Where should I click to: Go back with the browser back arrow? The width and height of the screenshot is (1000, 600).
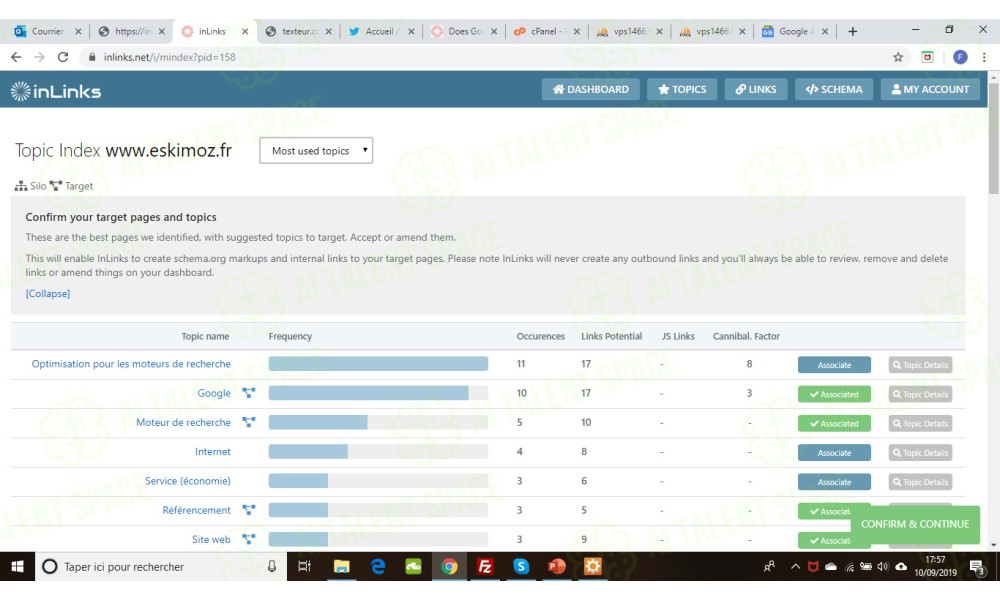(x=16, y=57)
